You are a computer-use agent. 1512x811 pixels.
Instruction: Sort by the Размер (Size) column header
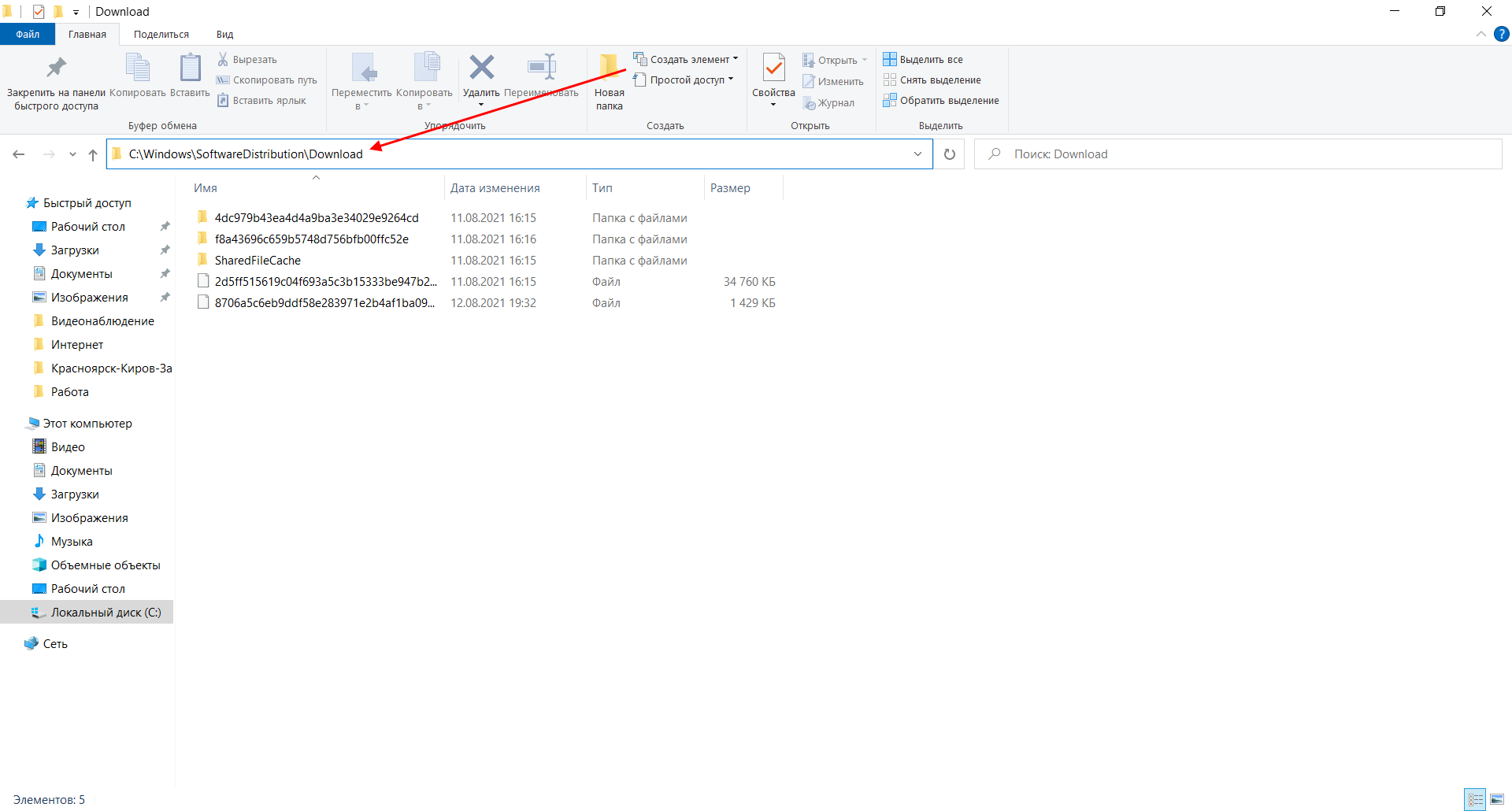pos(730,188)
